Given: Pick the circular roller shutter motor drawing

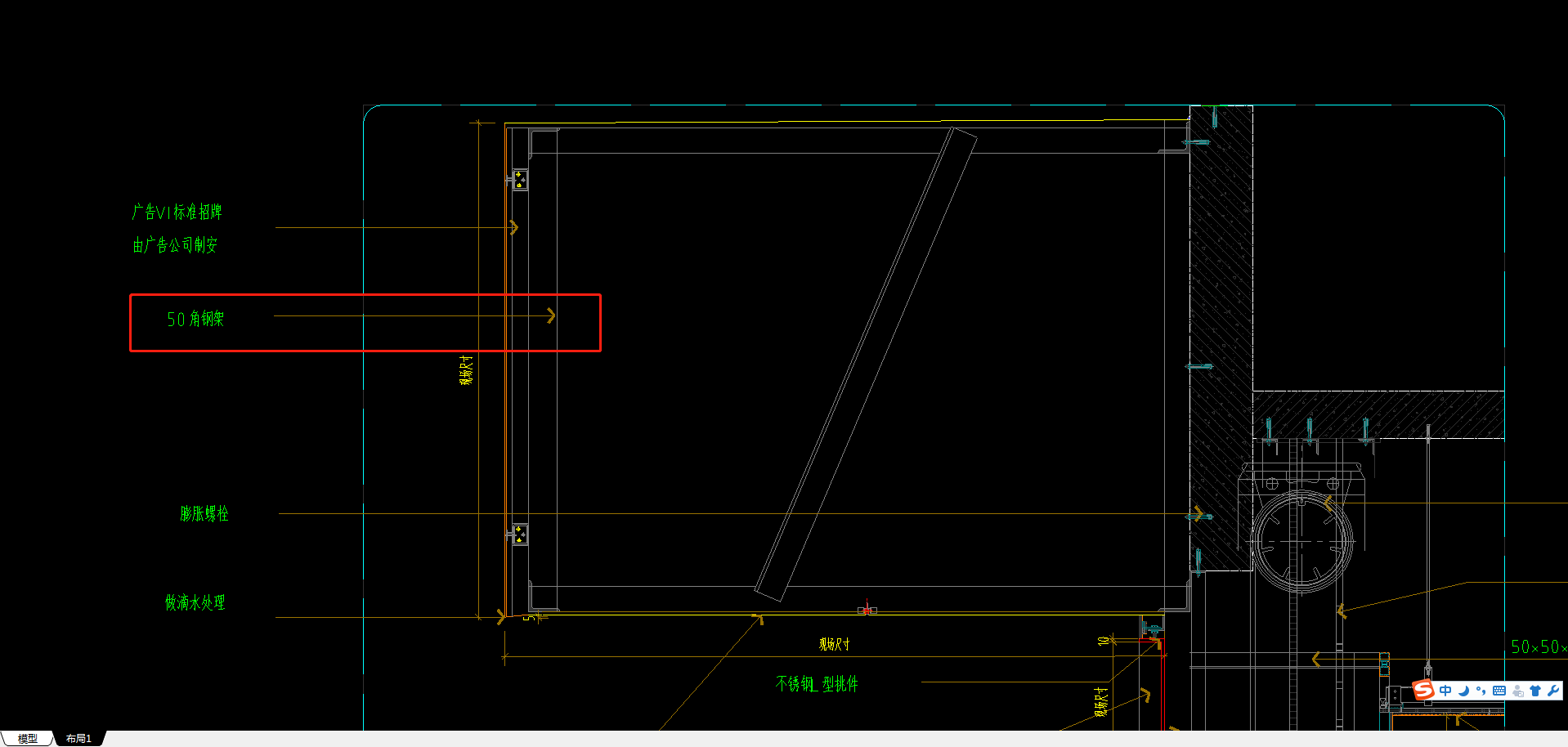Looking at the screenshot, I should click(x=1301, y=541).
